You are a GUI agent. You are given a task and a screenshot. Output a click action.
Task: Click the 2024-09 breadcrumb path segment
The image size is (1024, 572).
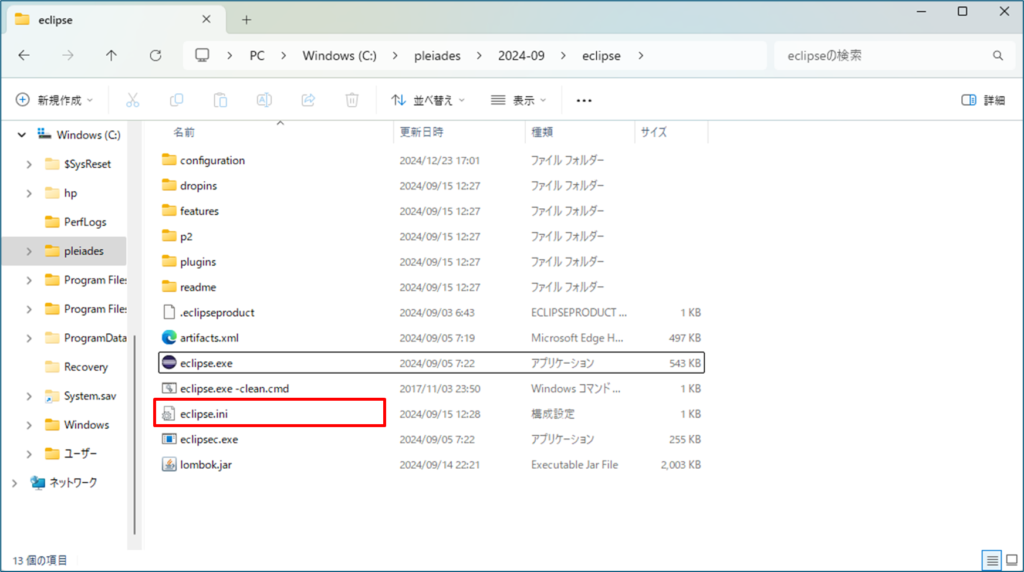pyautogui.click(x=521, y=56)
